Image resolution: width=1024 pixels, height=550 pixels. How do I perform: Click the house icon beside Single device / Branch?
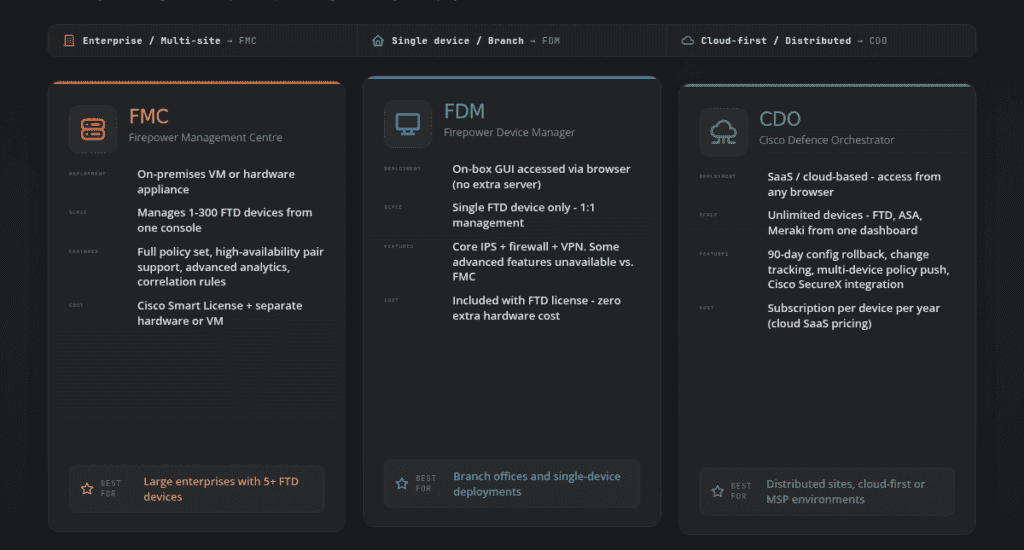pyautogui.click(x=378, y=40)
